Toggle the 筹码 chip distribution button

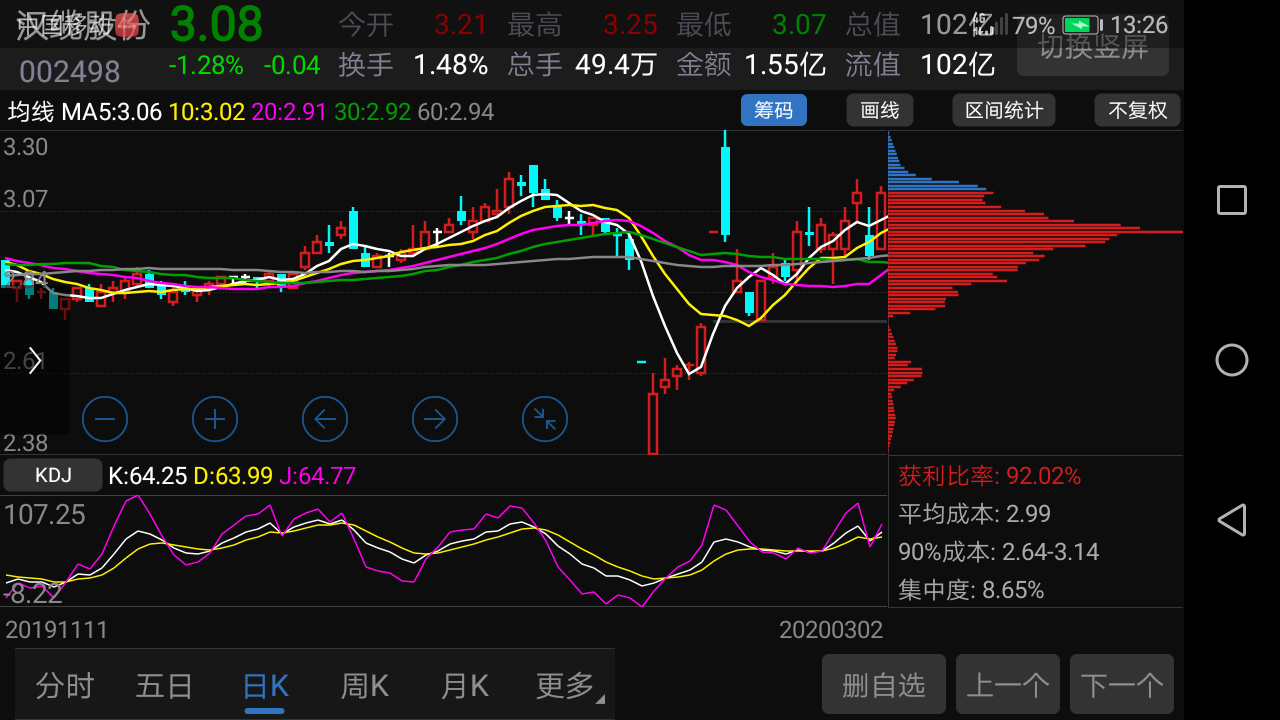click(774, 110)
